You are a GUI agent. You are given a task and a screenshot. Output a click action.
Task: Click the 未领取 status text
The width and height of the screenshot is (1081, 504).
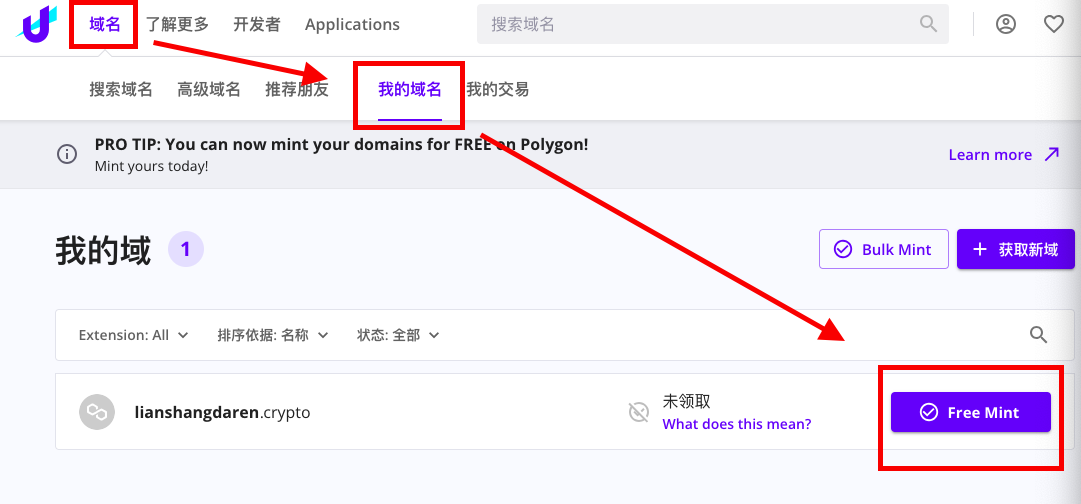tap(687, 401)
